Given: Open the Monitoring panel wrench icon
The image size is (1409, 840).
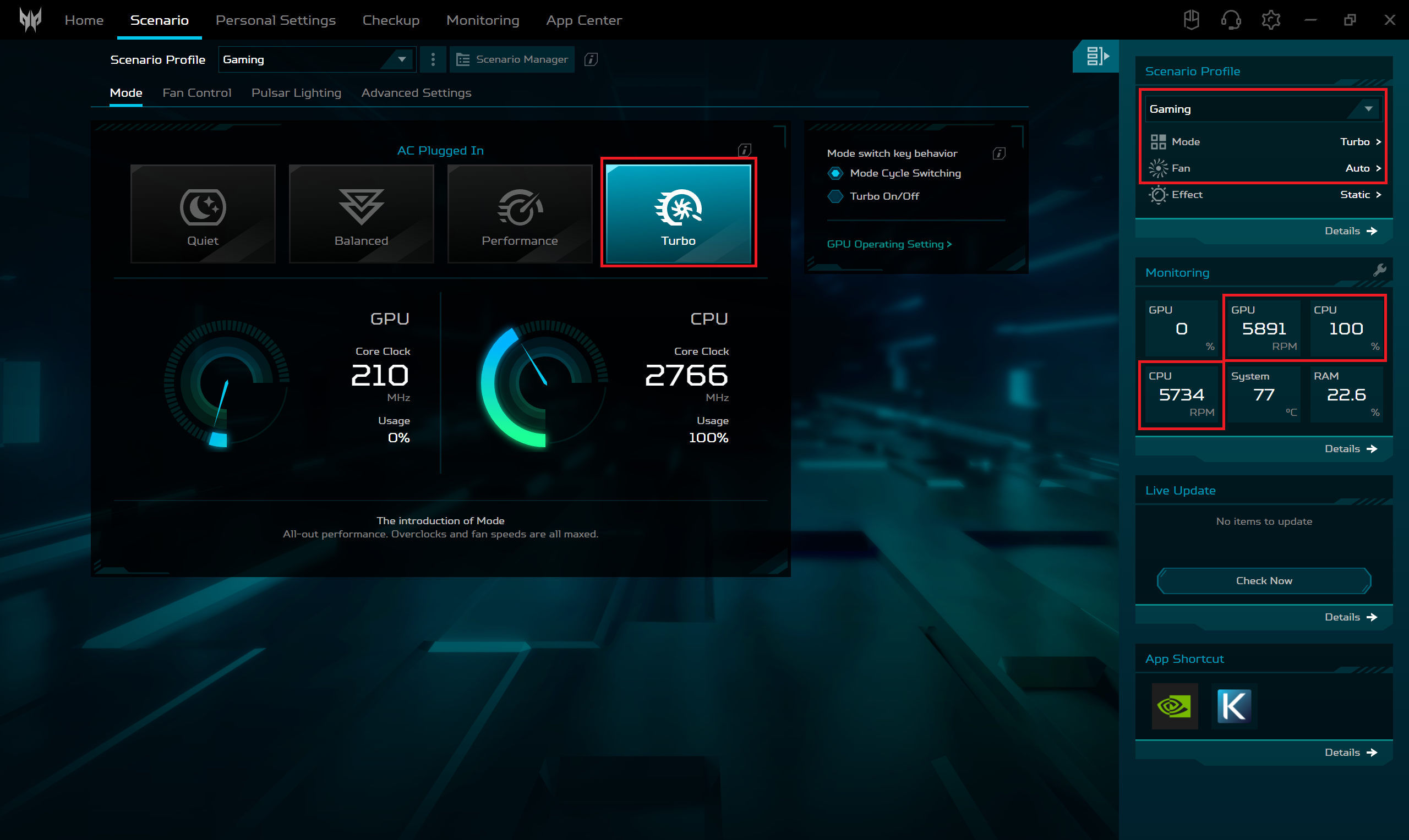Looking at the screenshot, I should (1382, 270).
